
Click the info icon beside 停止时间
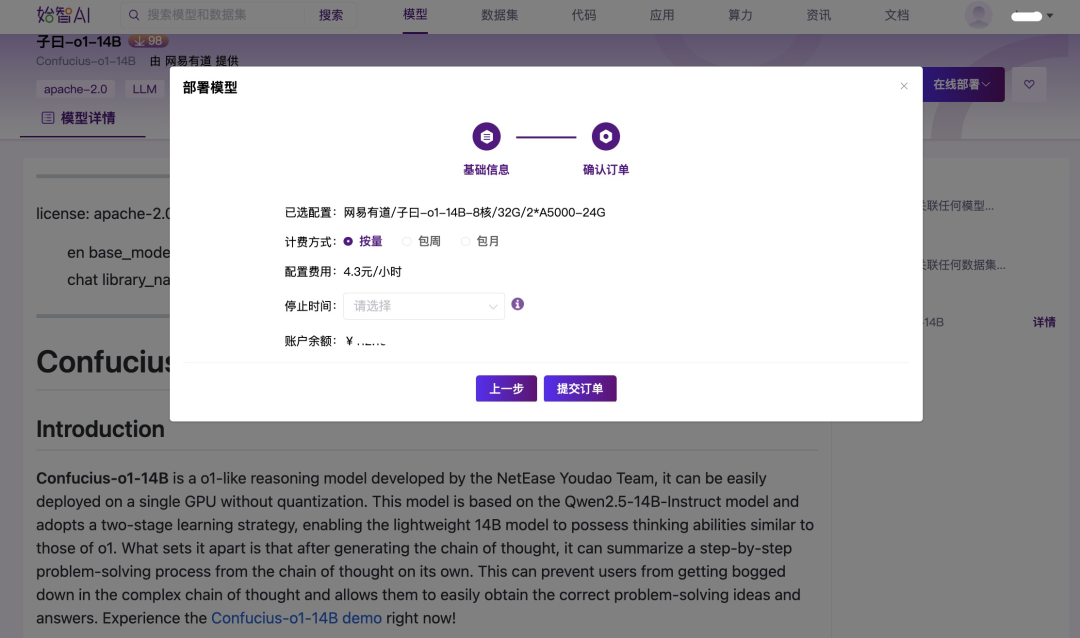(x=518, y=304)
